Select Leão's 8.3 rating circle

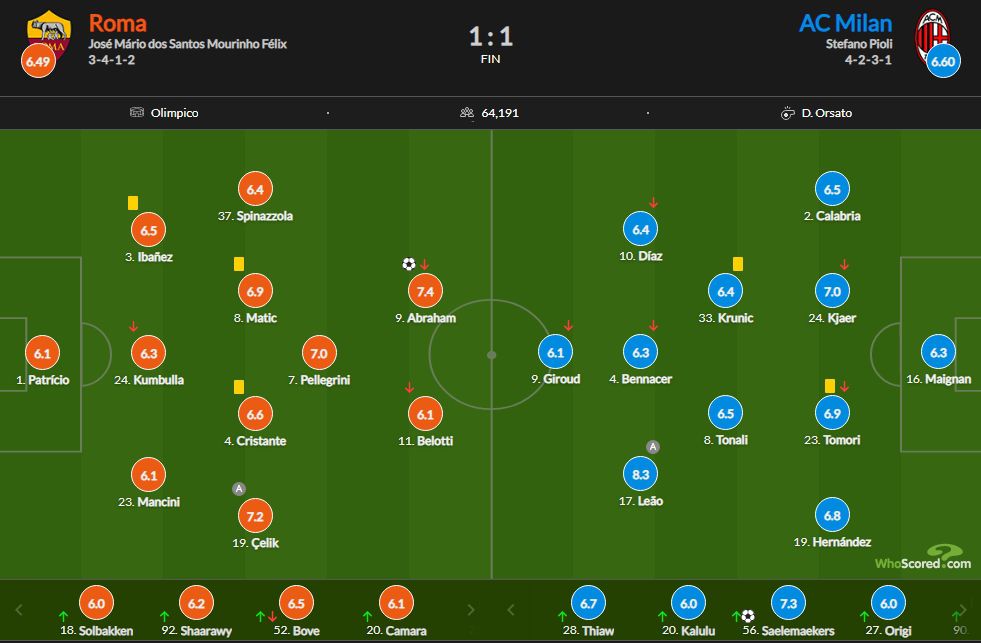(641, 474)
